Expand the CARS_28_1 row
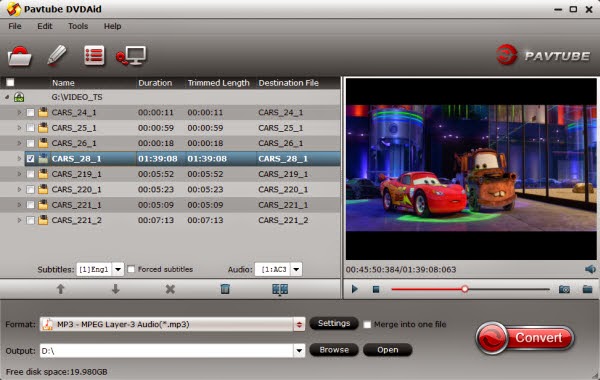The image size is (600, 380). [x=19, y=158]
